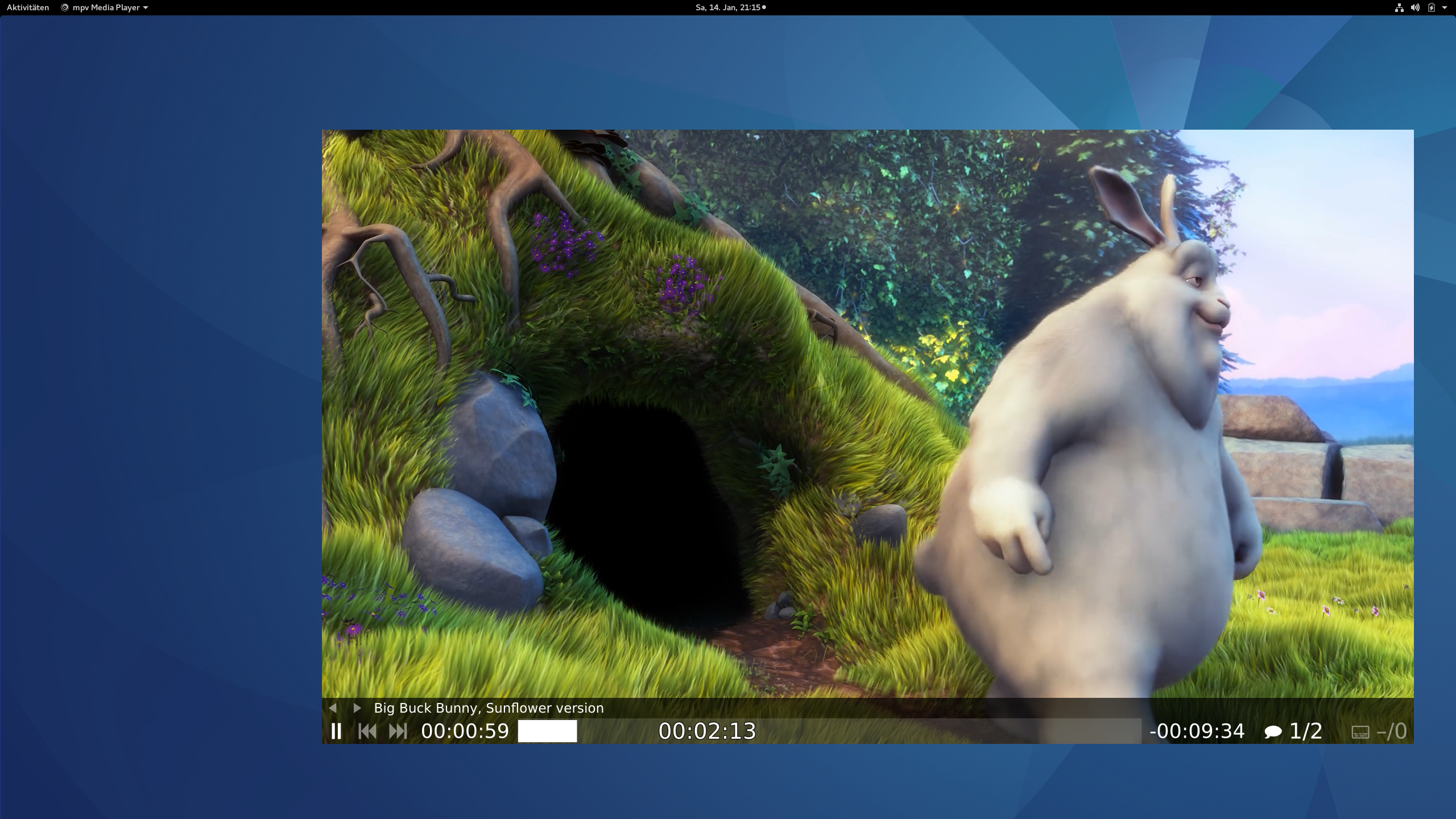Viewport: 1456px width, 819px height.
Task: Cycle subtitle track icon
Action: pos(1360,732)
